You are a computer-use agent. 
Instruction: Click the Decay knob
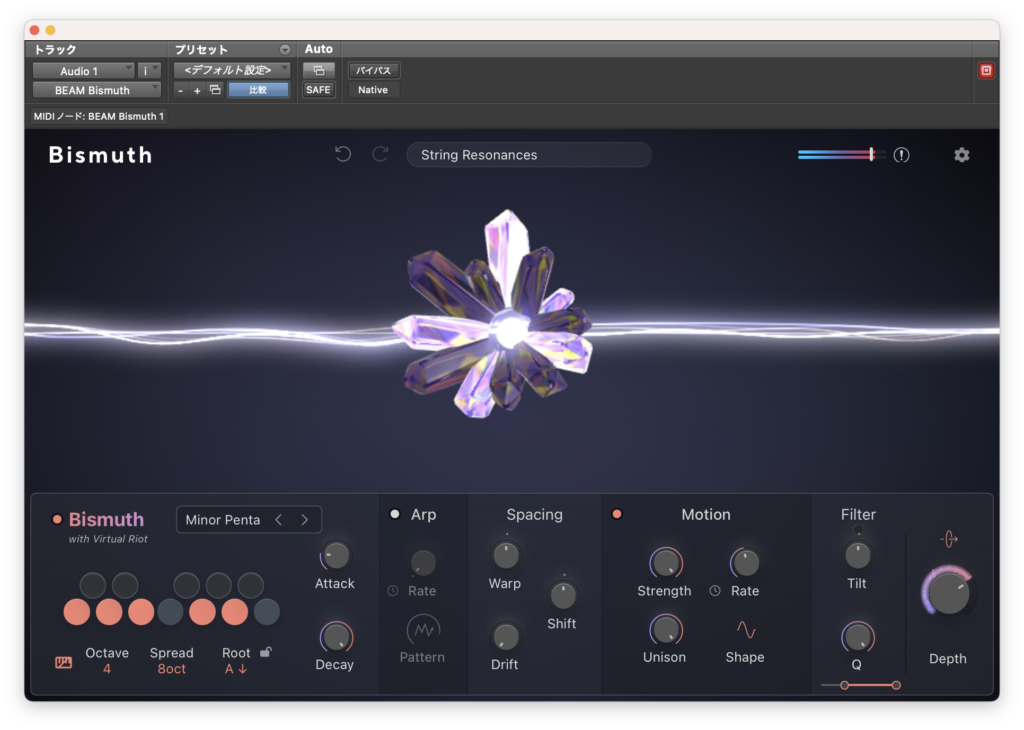(336, 637)
